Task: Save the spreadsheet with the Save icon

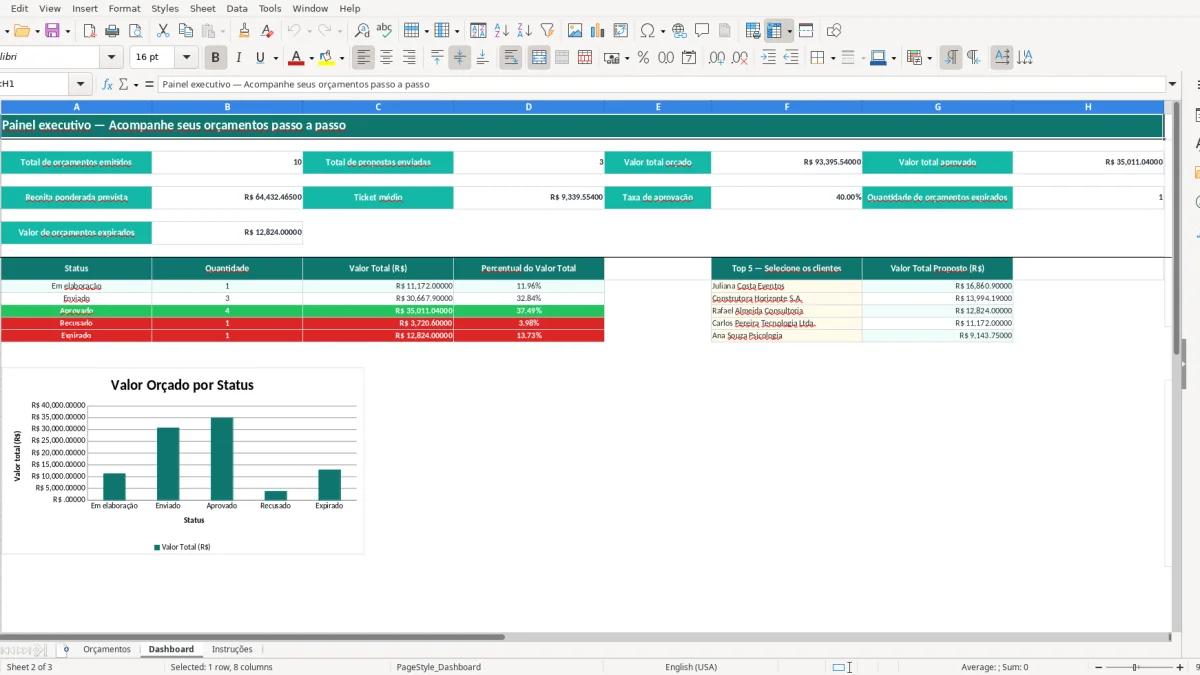Action: 52,31
